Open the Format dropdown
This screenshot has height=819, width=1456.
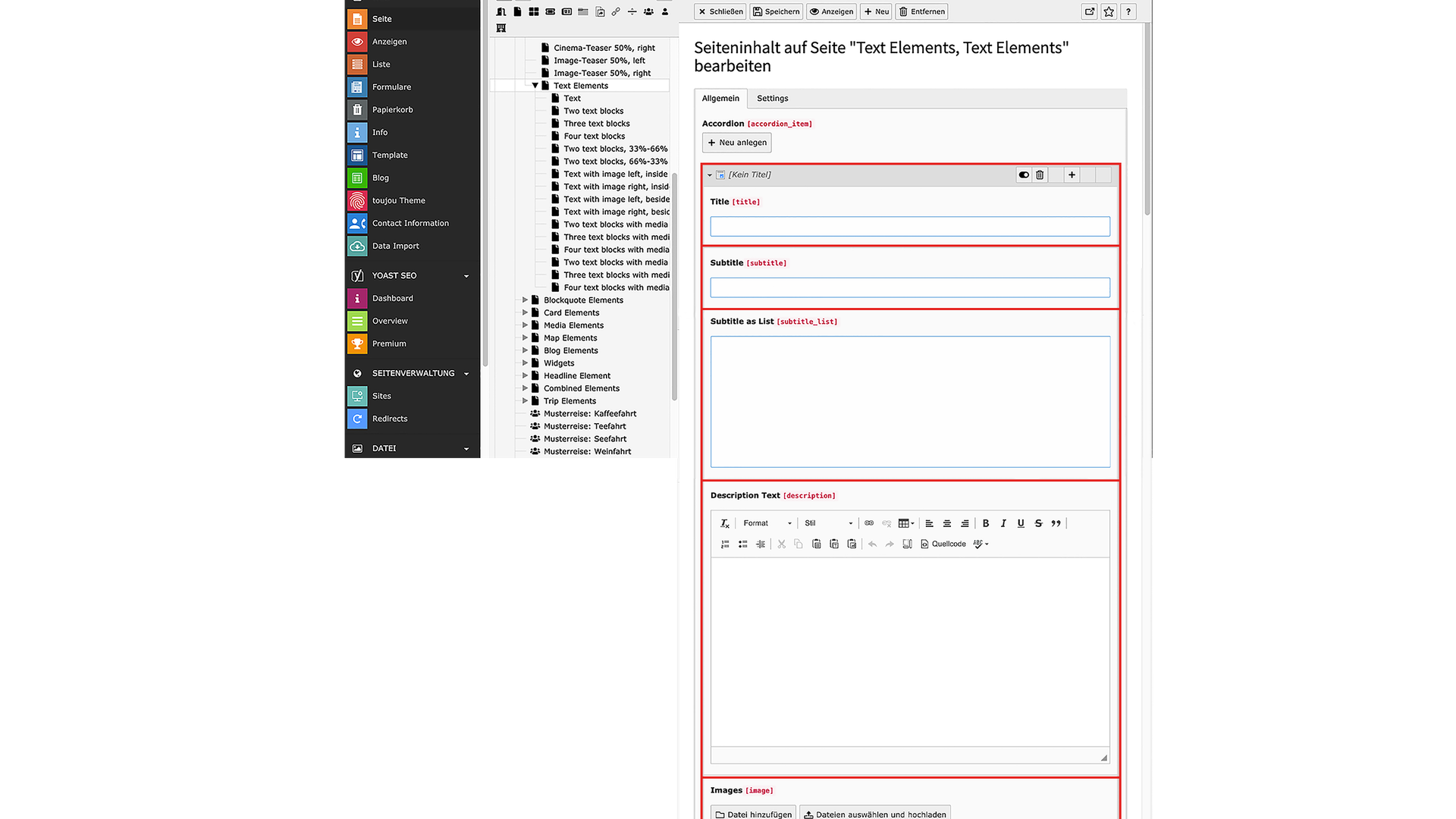(x=767, y=523)
